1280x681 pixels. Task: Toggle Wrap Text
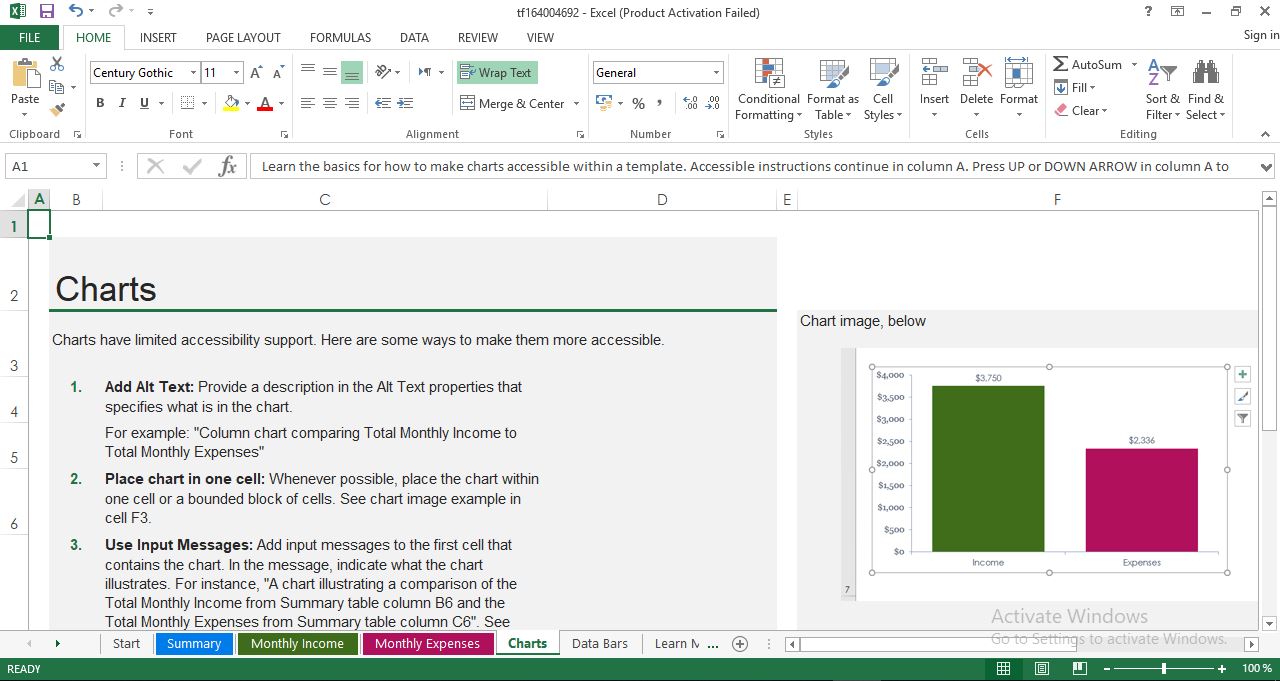(497, 73)
